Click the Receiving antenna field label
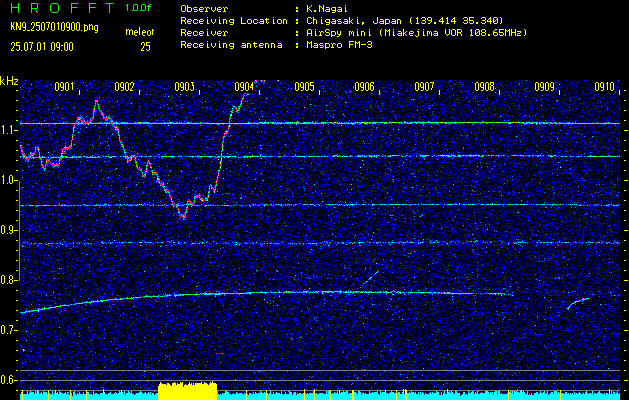 [231, 45]
